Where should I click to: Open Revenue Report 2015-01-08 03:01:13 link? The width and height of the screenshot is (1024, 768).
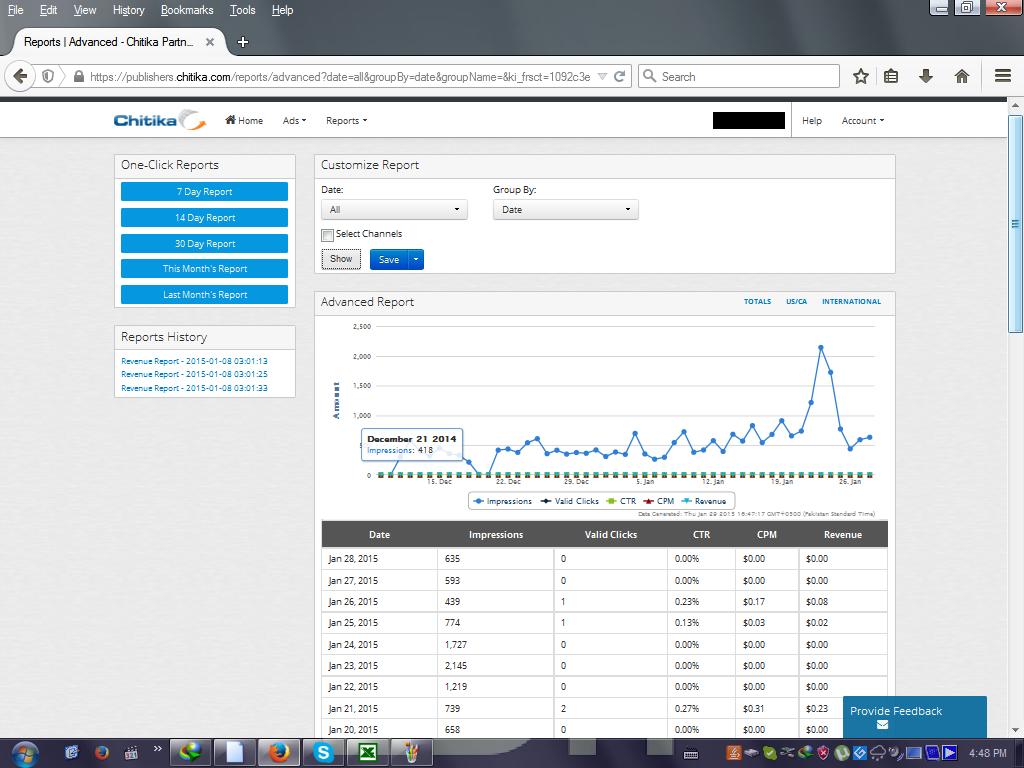[x=194, y=361]
